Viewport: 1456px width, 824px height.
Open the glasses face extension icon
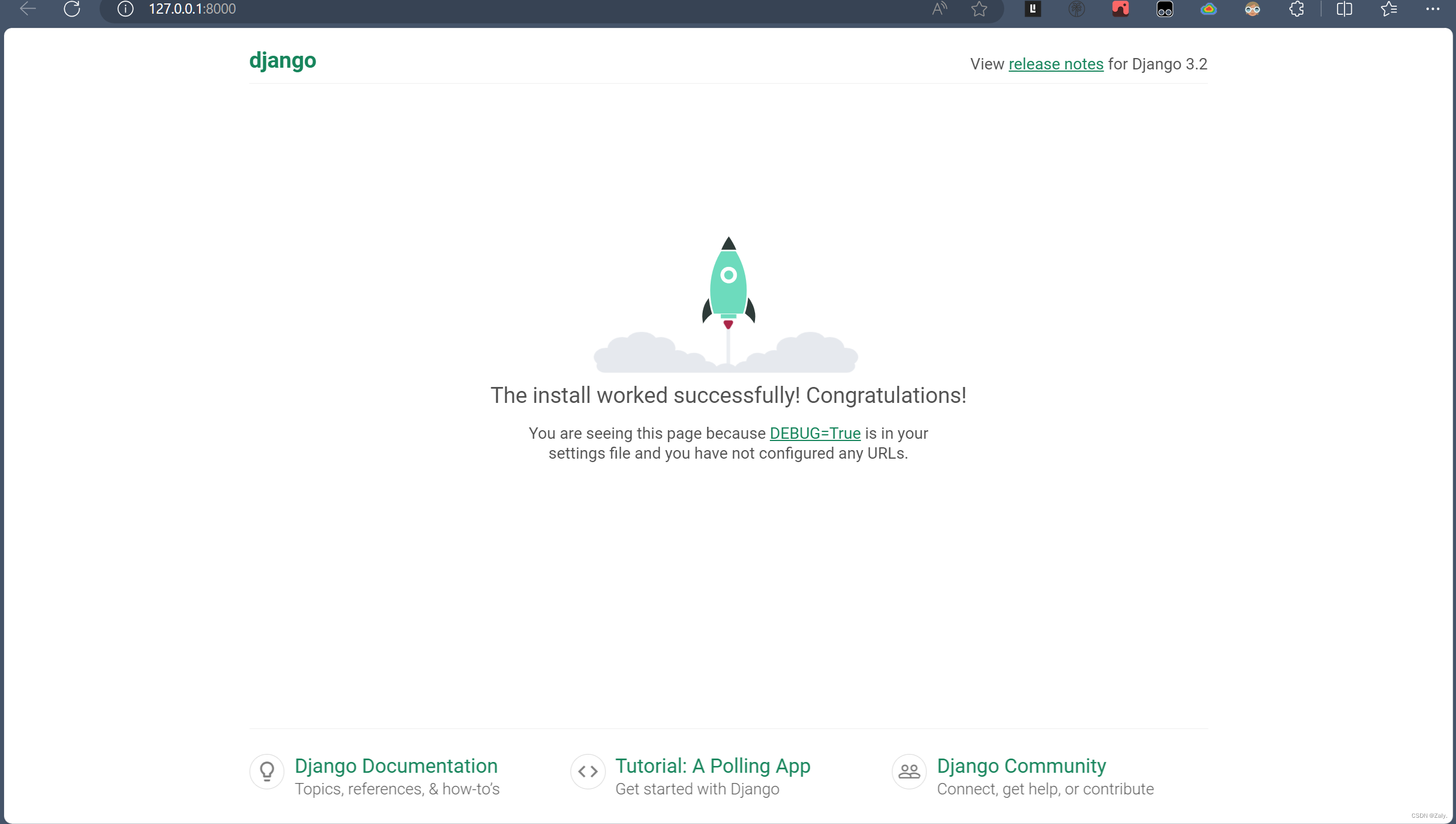point(1252,9)
